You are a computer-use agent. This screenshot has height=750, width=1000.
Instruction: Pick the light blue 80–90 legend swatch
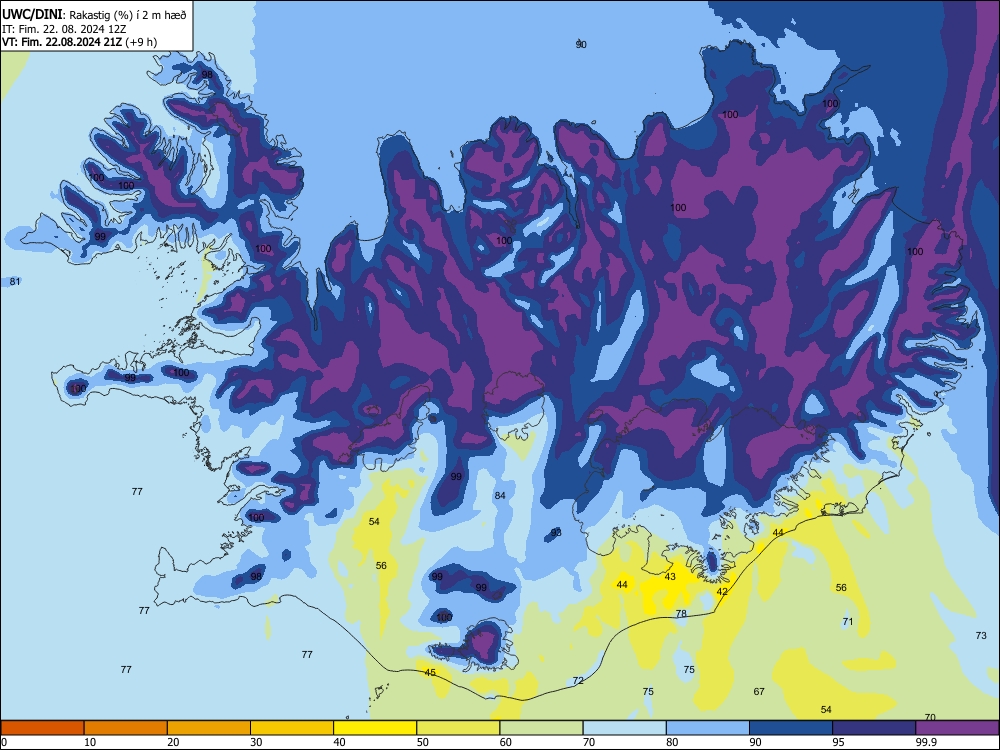pyautogui.click(x=708, y=728)
